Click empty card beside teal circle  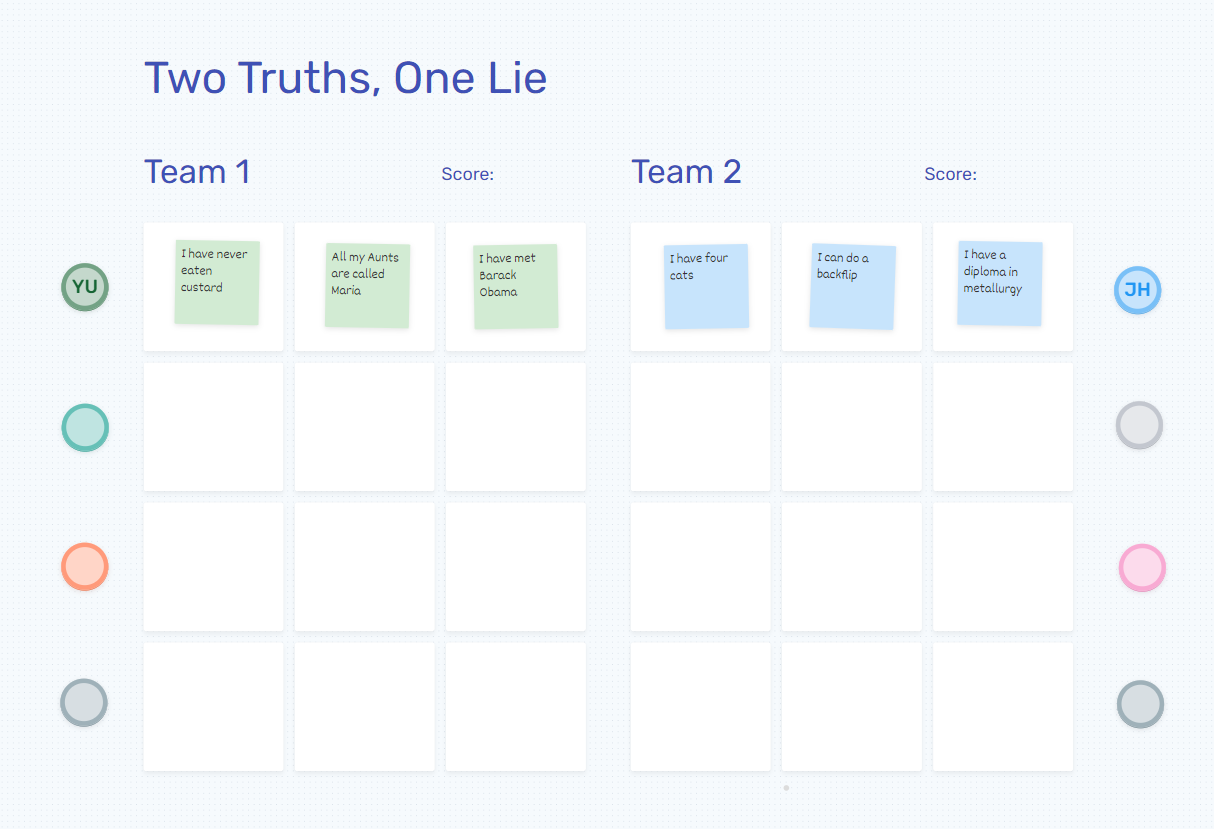(x=213, y=427)
